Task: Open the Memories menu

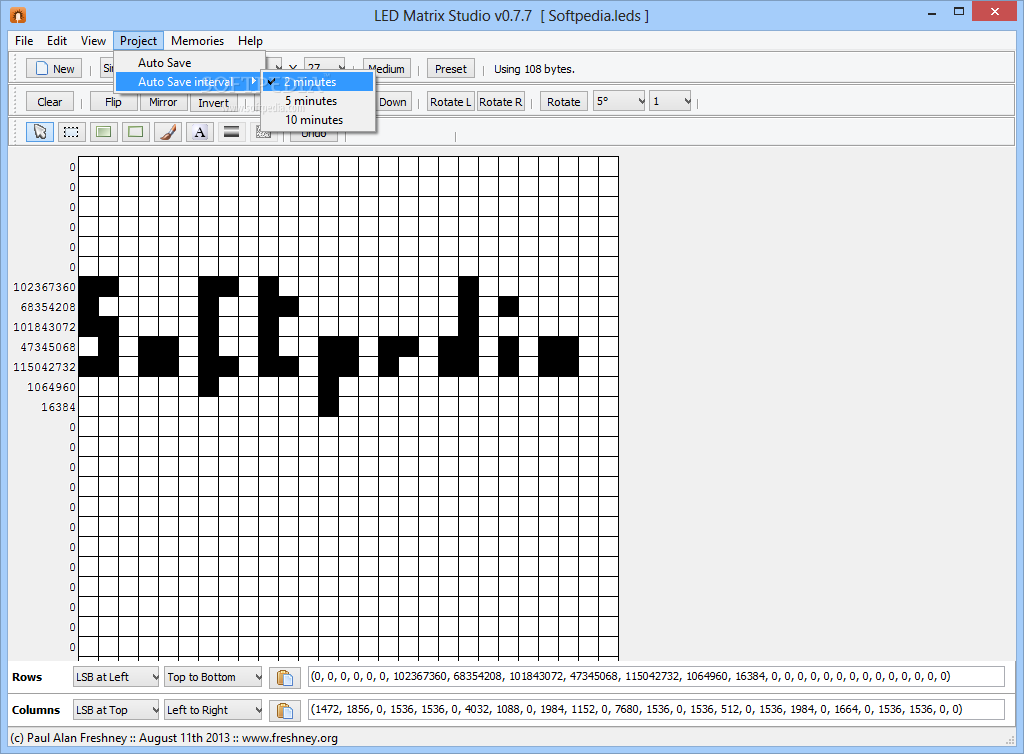Action: coord(197,40)
